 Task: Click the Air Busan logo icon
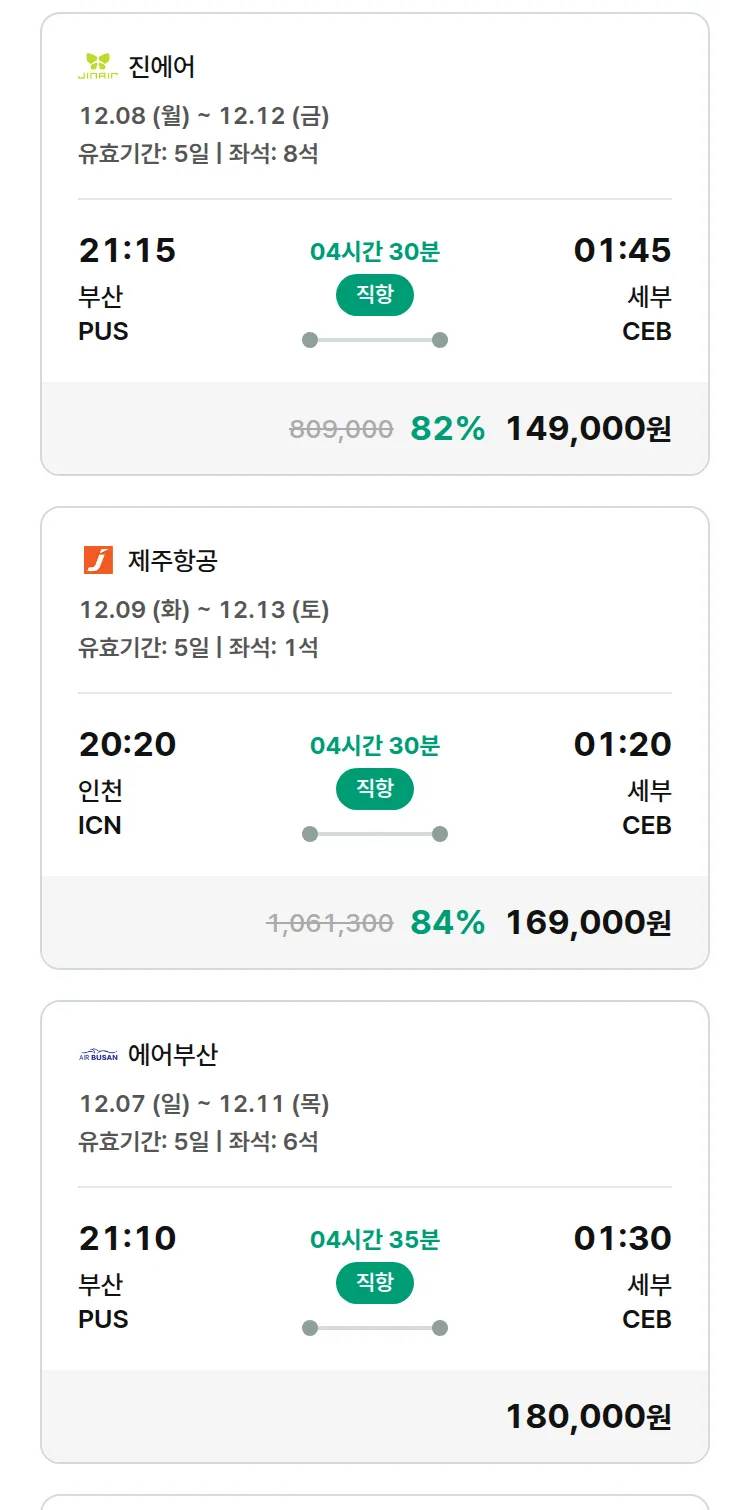pos(98,1055)
